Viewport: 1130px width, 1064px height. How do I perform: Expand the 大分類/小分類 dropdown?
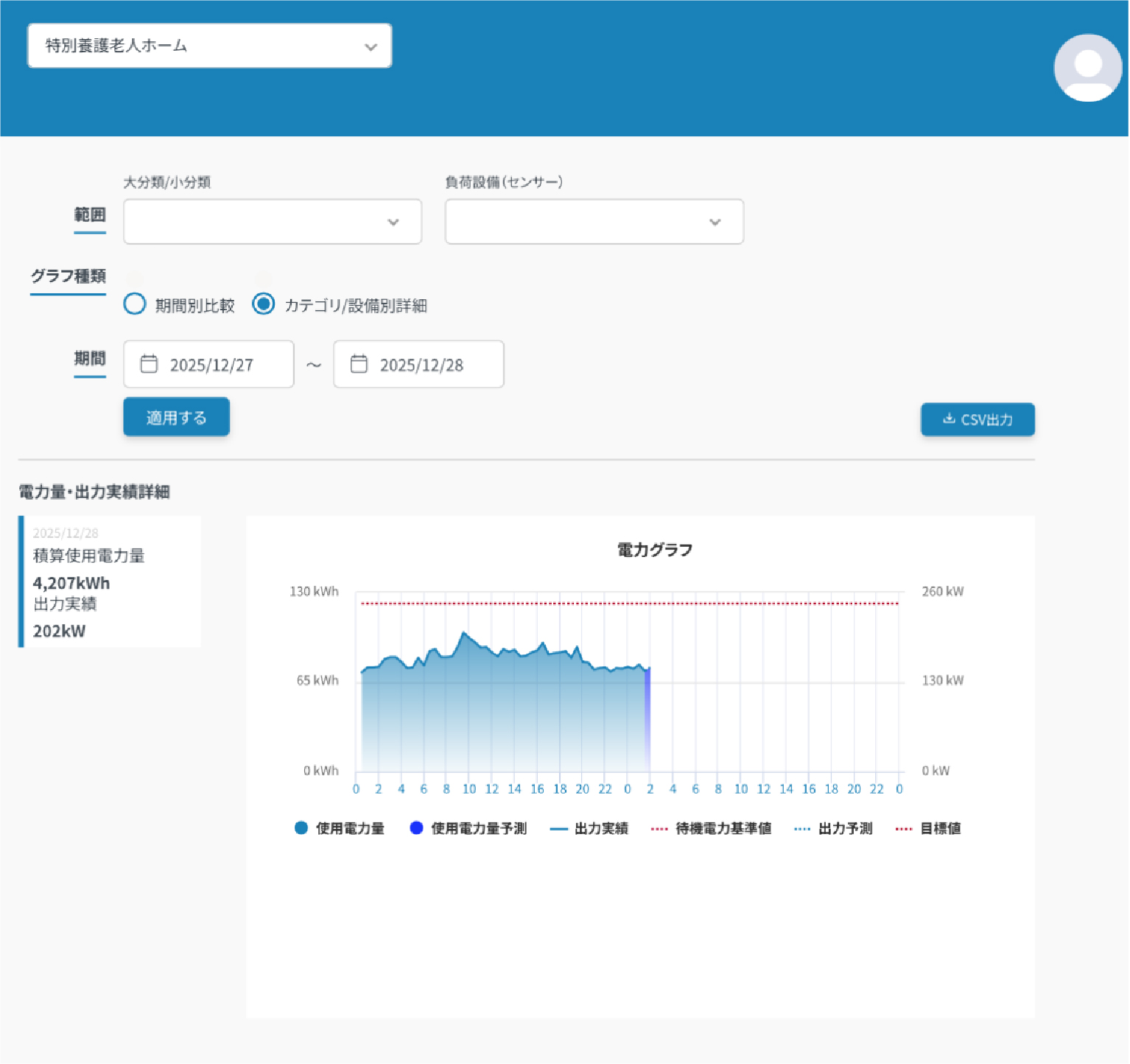click(272, 221)
